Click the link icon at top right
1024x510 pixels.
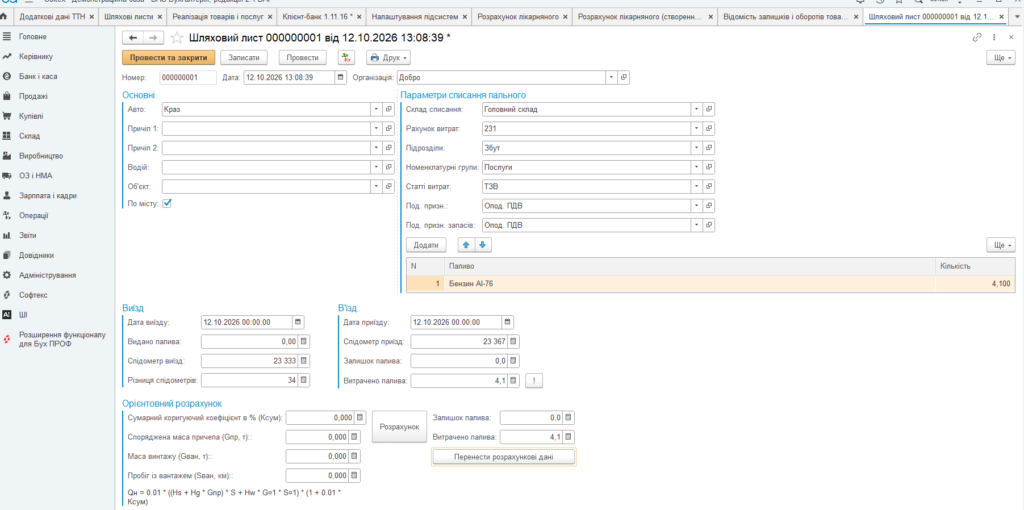tap(977, 38)
